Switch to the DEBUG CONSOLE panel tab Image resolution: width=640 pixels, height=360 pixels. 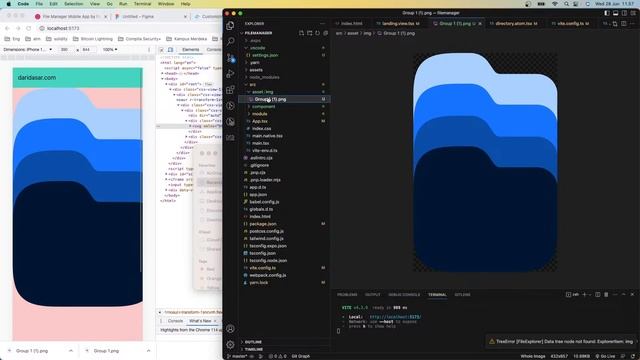tap(404, 295)
